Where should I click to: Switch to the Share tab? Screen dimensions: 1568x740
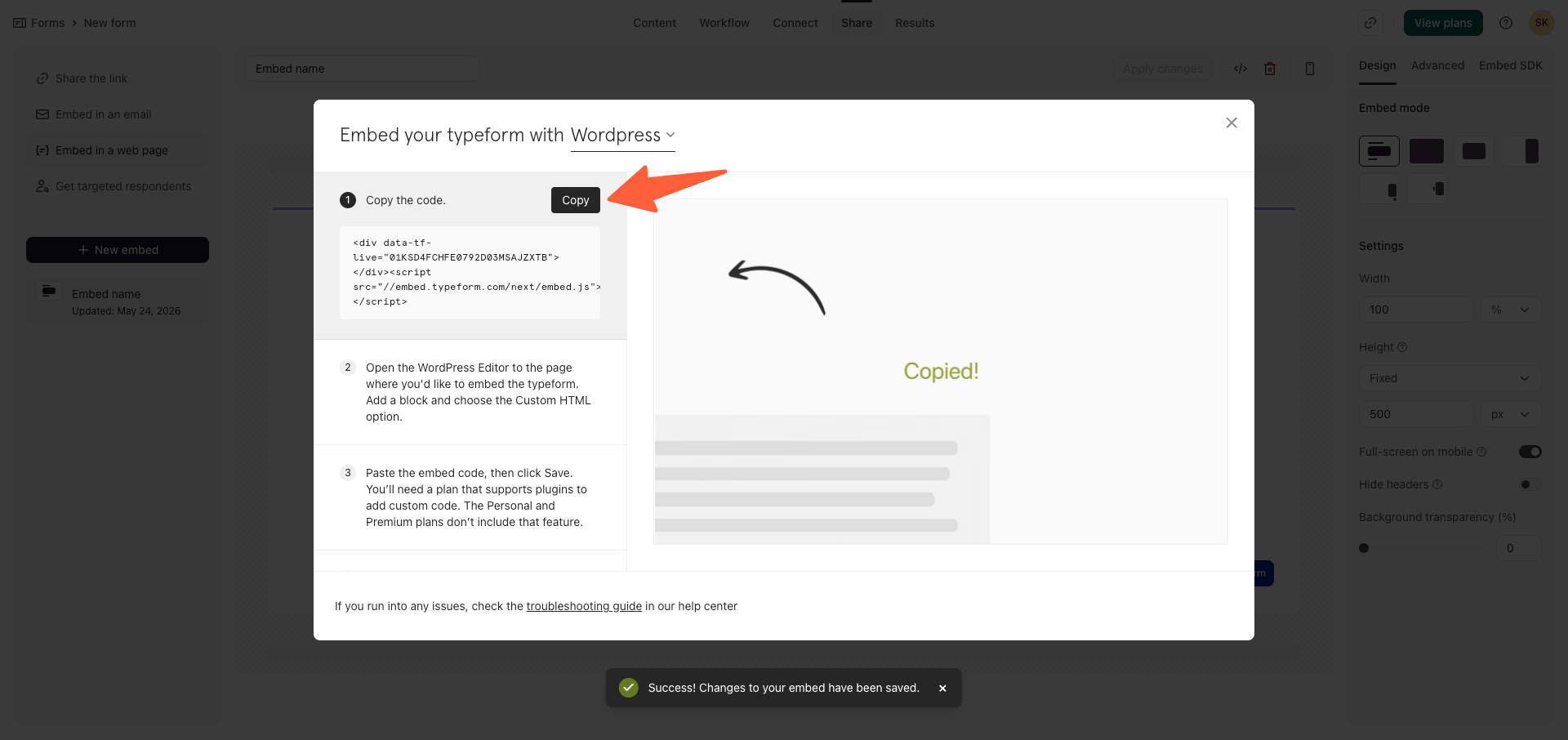click(857, 23)
